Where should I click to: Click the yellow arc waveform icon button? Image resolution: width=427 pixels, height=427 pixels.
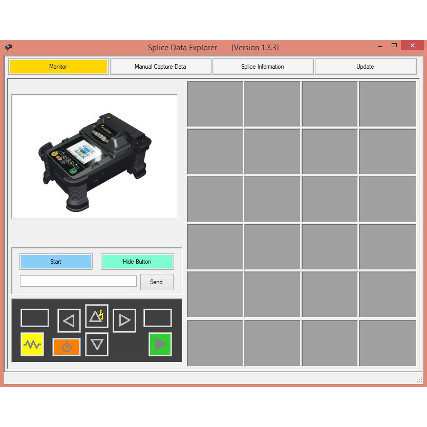pyautogui.click(x=32, y=344)
